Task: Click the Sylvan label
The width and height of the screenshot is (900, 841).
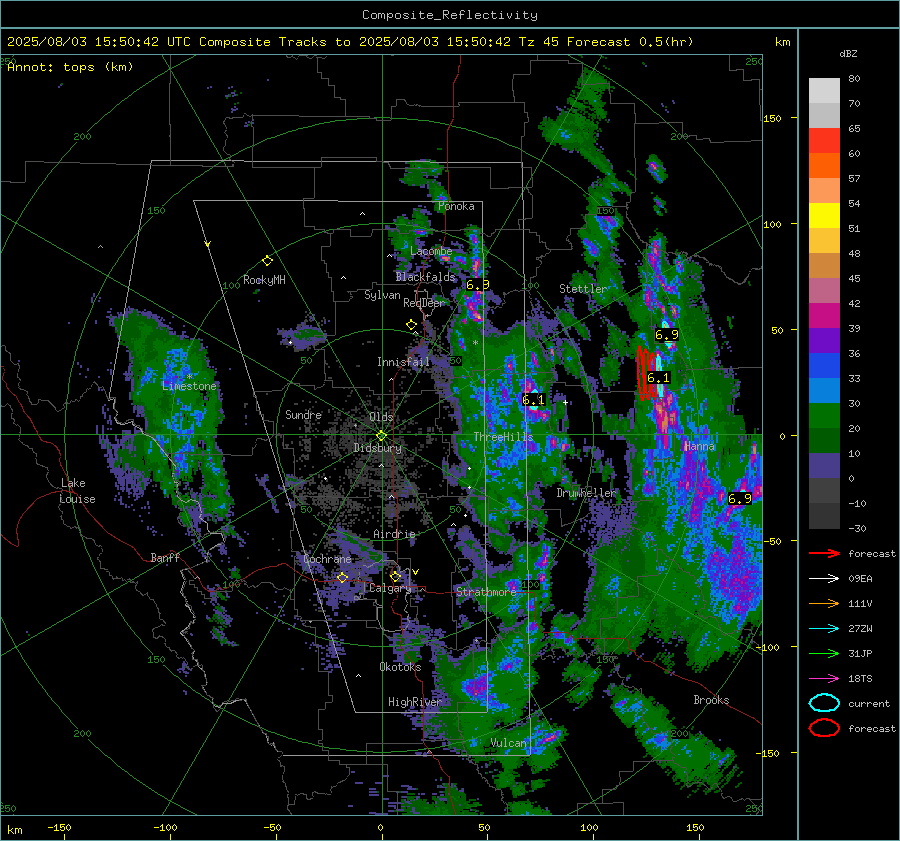Action: coord(382,295)
